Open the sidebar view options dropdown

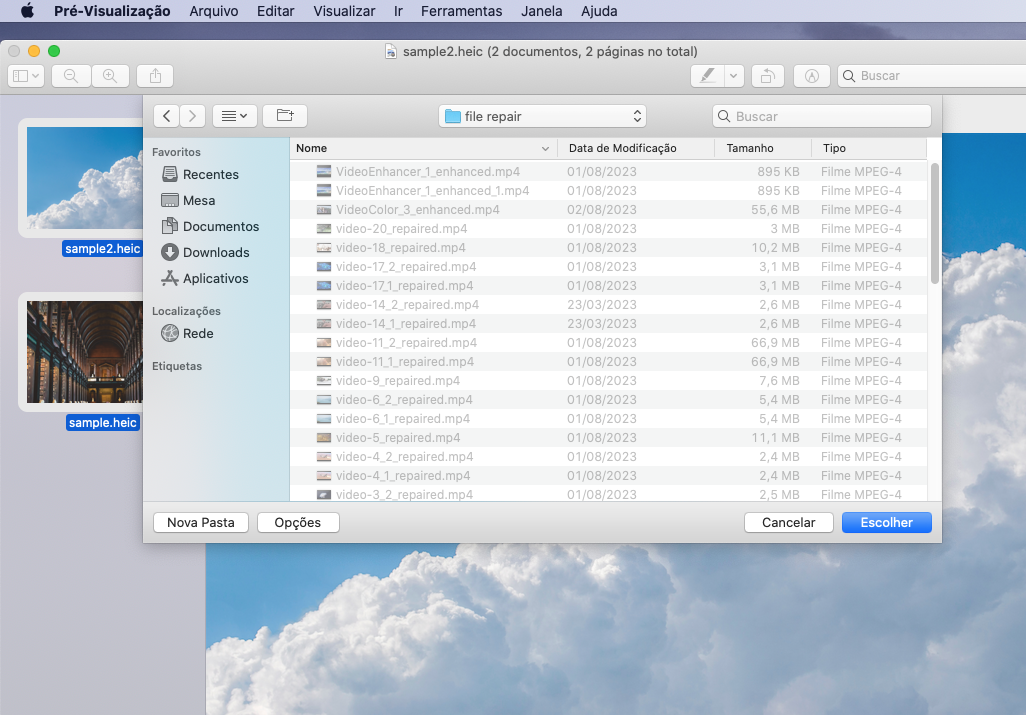26,76
